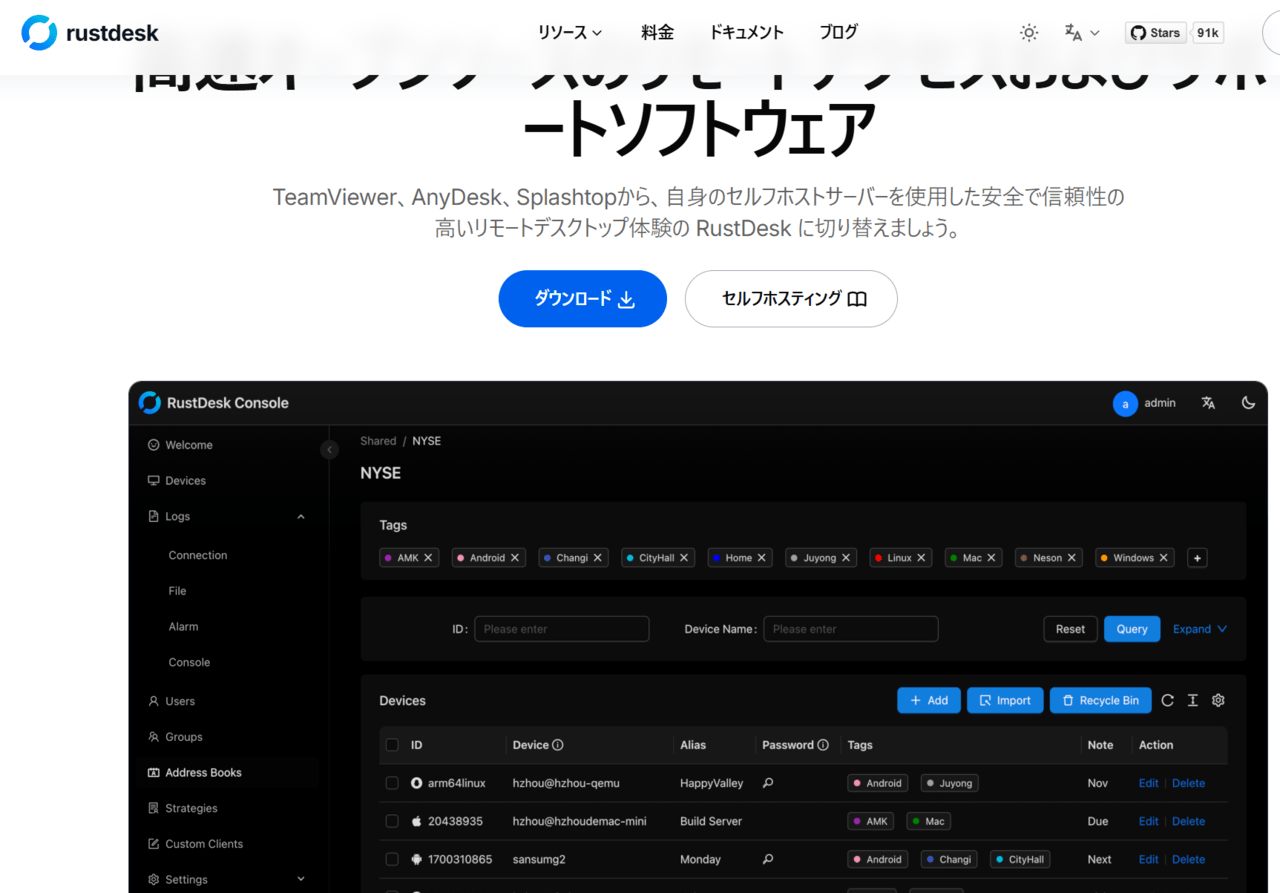1280x893 pixels.
Task: Open ブログ menu item
Action: tap(838, 32)
